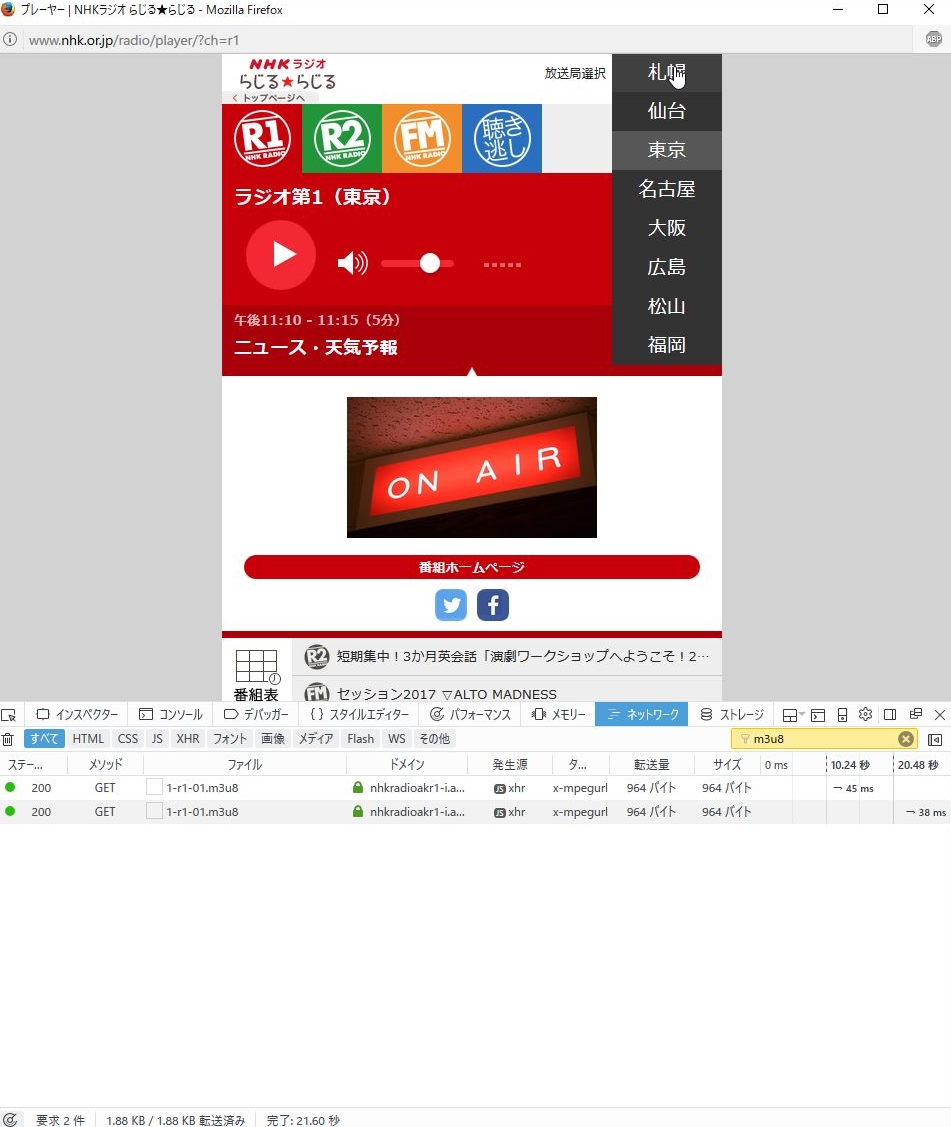Activate the element picker tool
Viewport: 951px width, 1127px height.
click(x=9, y=715)
